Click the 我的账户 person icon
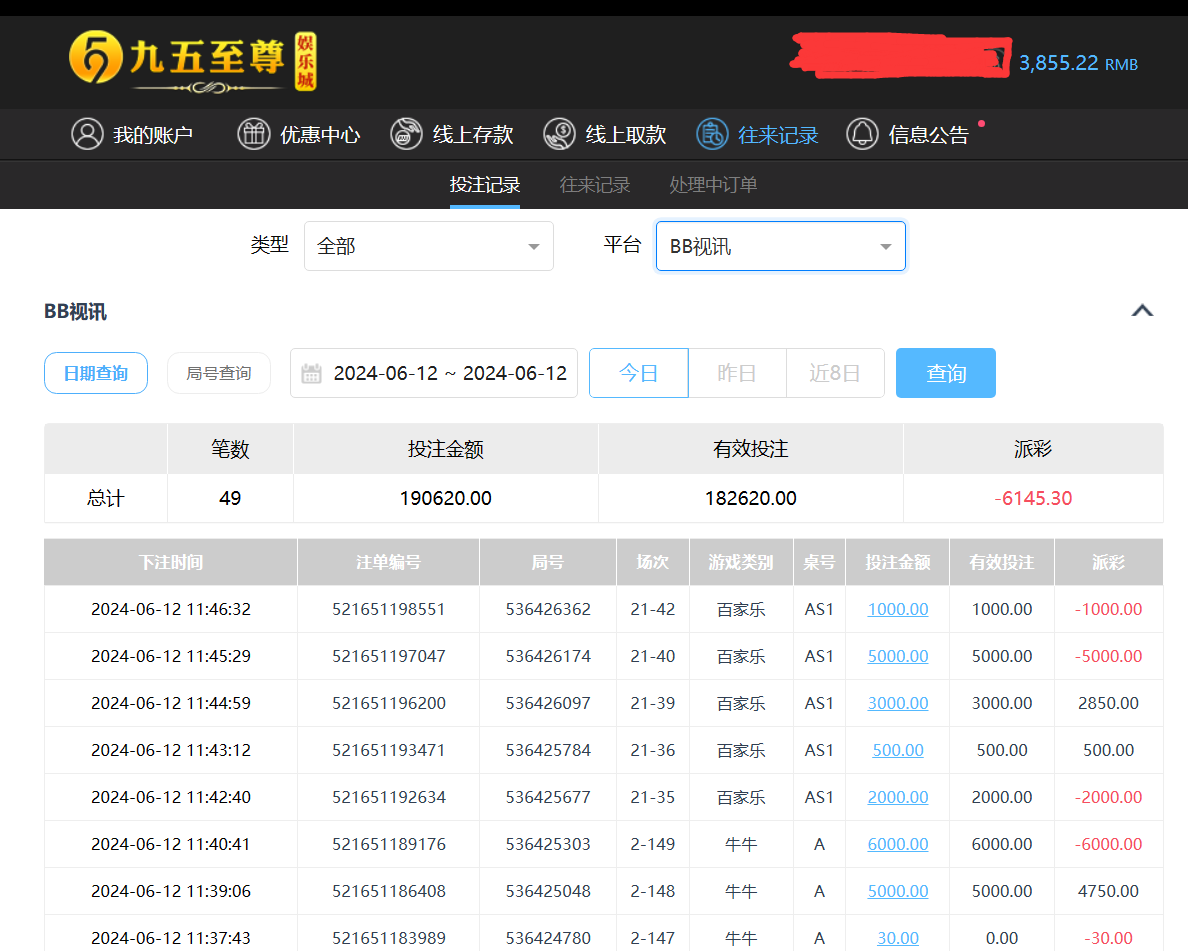Image resolution: width=1188 pixels, height=951 pixels. click(88, 134)
